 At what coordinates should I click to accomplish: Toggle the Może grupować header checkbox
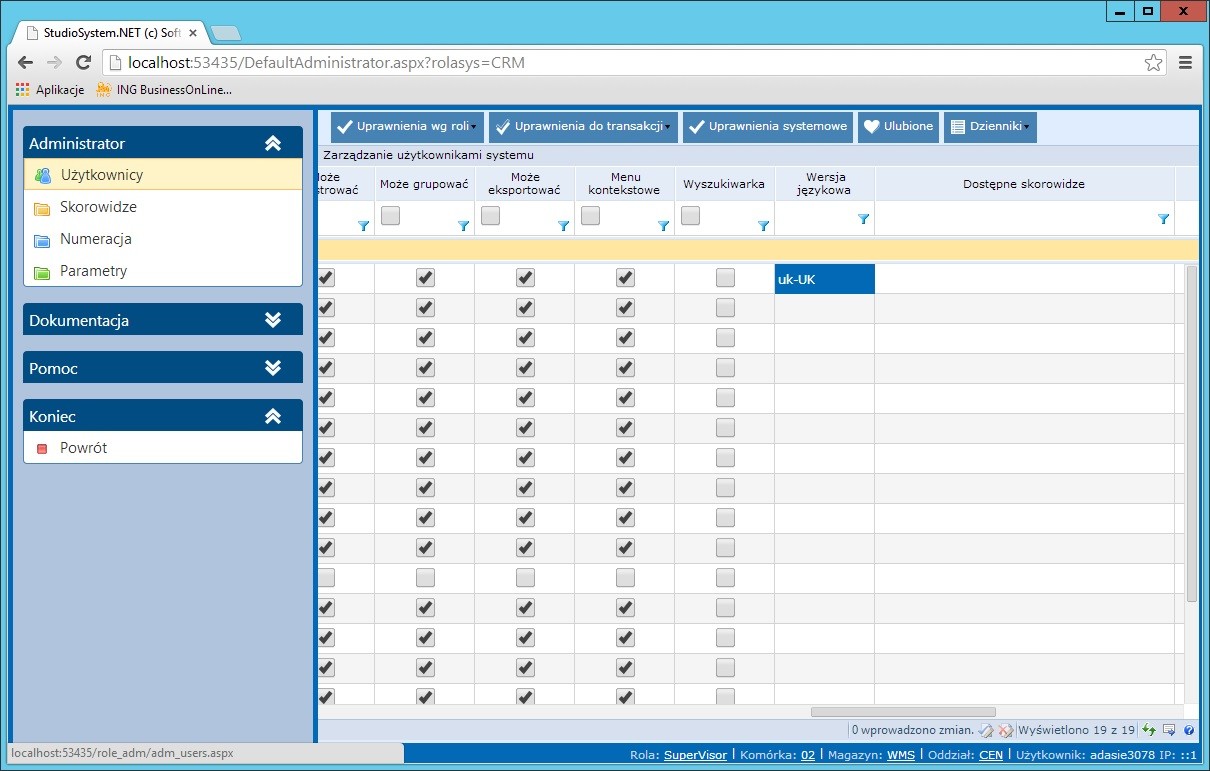click(389, 215)
